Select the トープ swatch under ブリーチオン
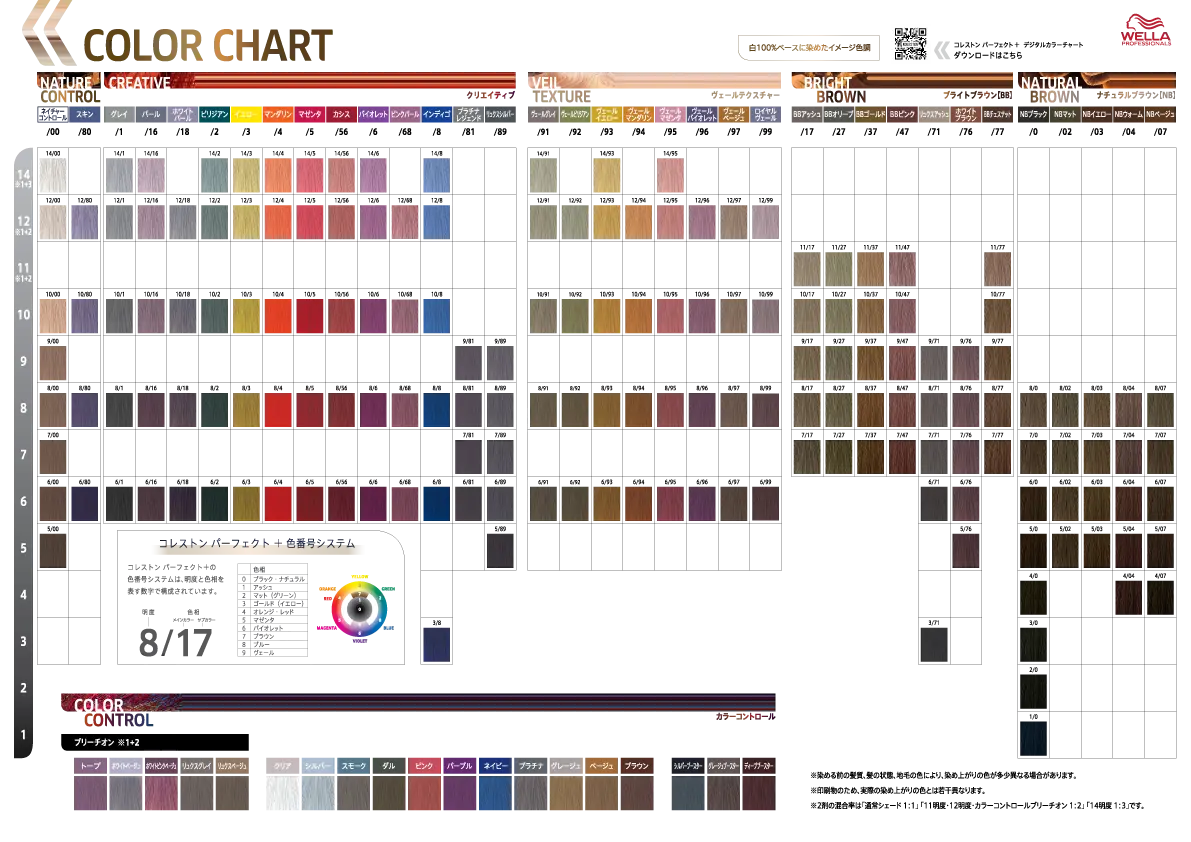 [x=89, y=794]
